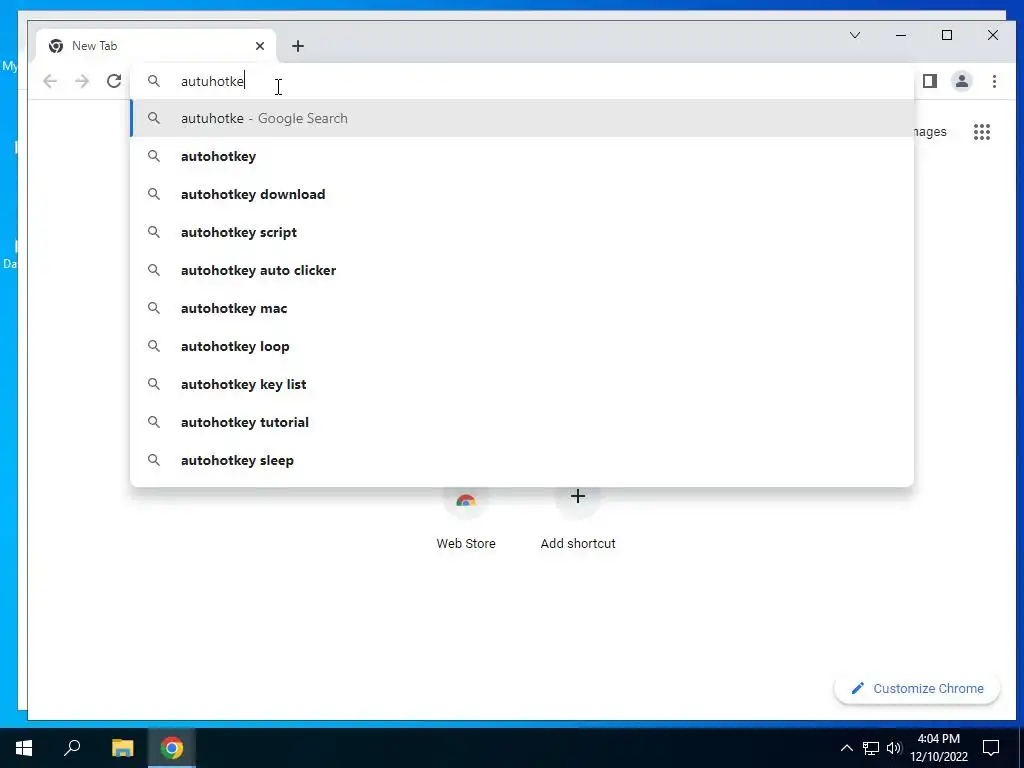Screen dimensions: 1024x768
Task: Open the volume speaker tray icon
Action: coord(894,748)
